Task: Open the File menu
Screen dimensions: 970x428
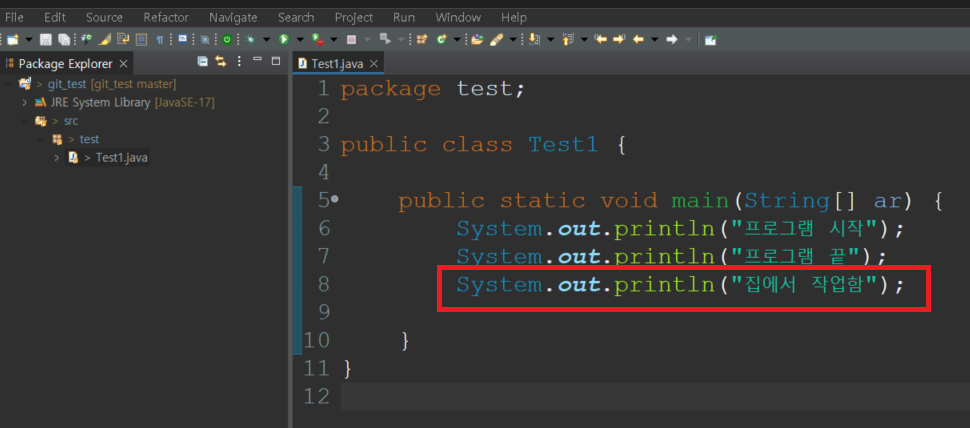Action: 14,17
